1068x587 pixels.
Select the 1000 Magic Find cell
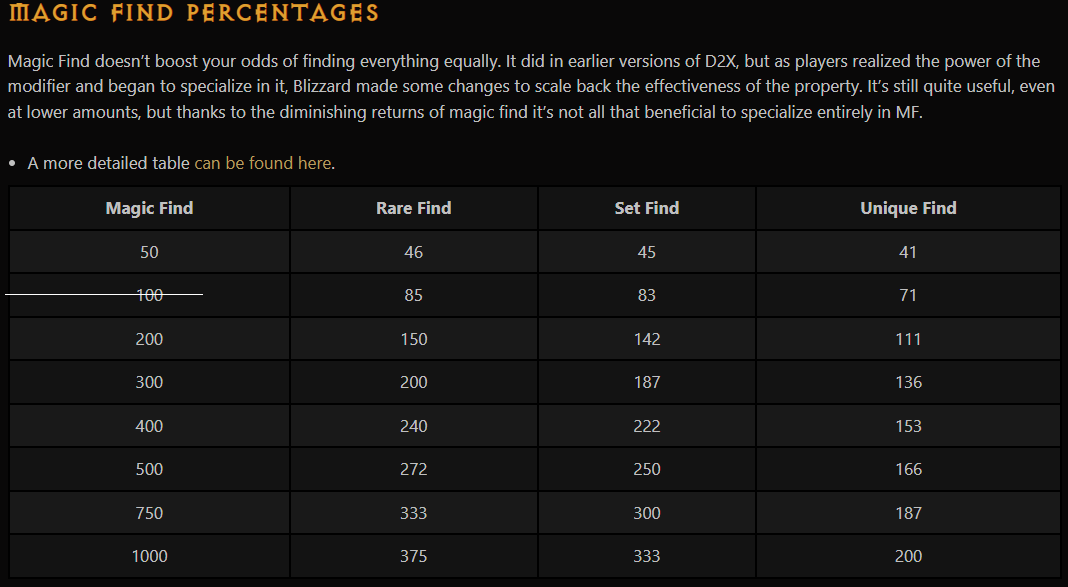149,556
